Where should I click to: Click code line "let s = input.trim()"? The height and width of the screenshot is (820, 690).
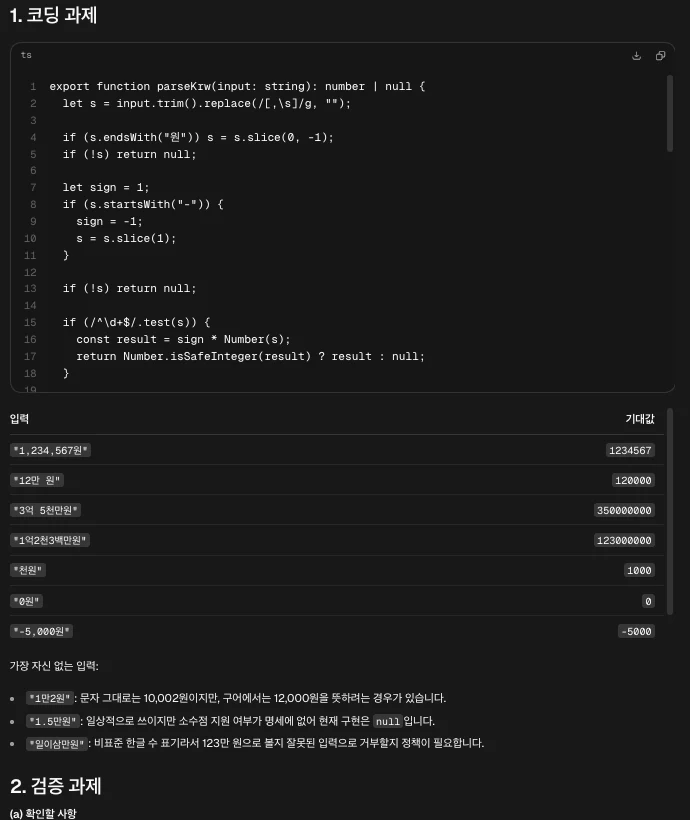point(207,104)
